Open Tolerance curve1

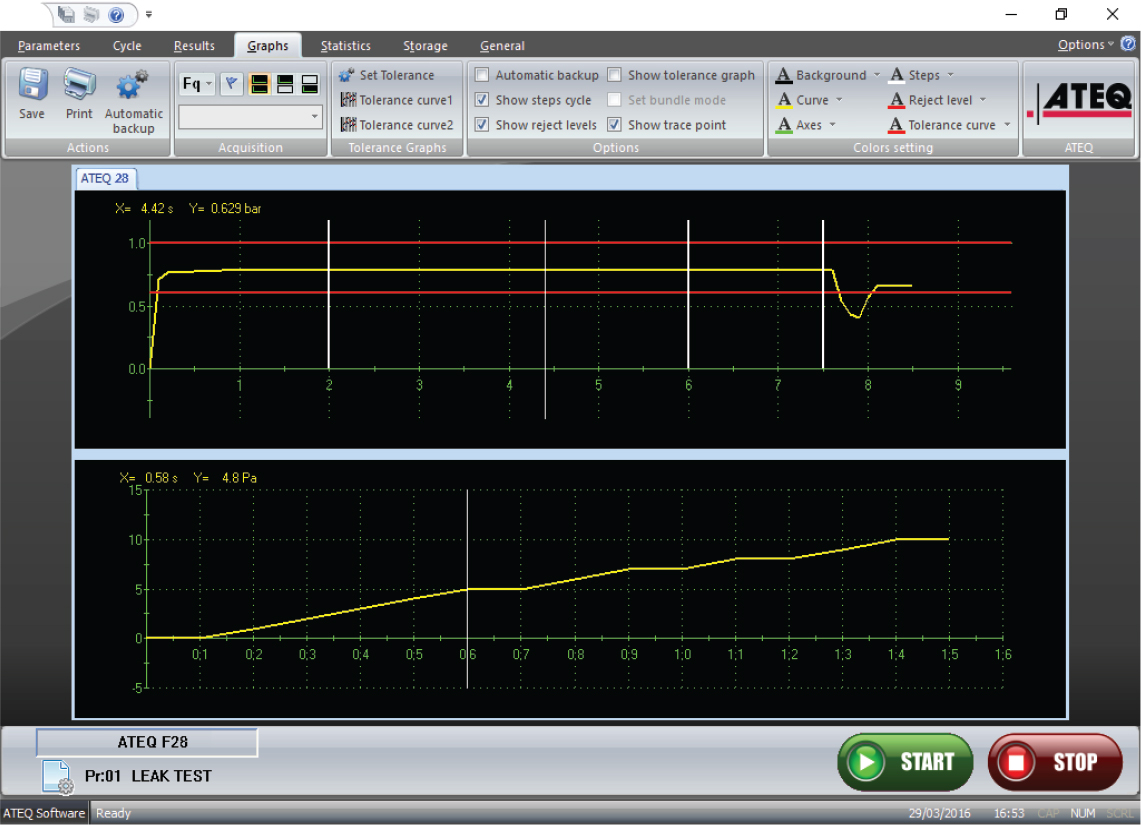397,100
